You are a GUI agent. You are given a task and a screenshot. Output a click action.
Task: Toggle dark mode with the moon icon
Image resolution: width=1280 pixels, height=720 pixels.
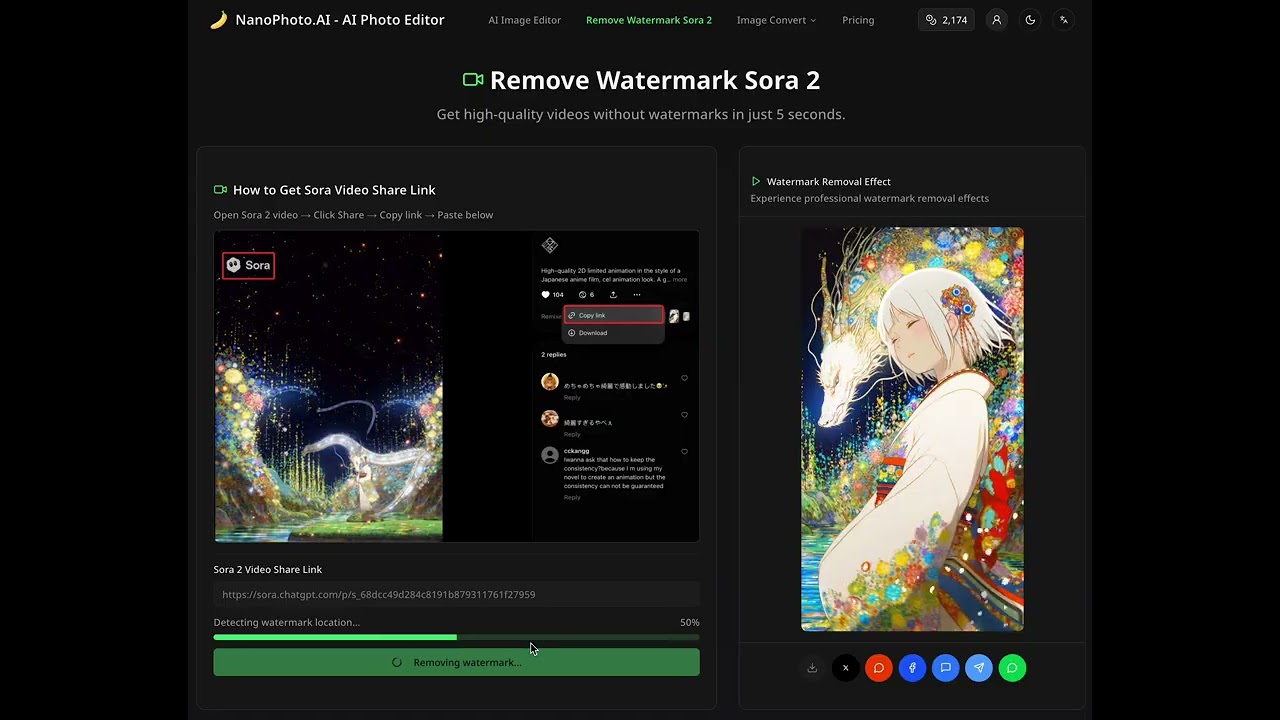coord(1030,20)
